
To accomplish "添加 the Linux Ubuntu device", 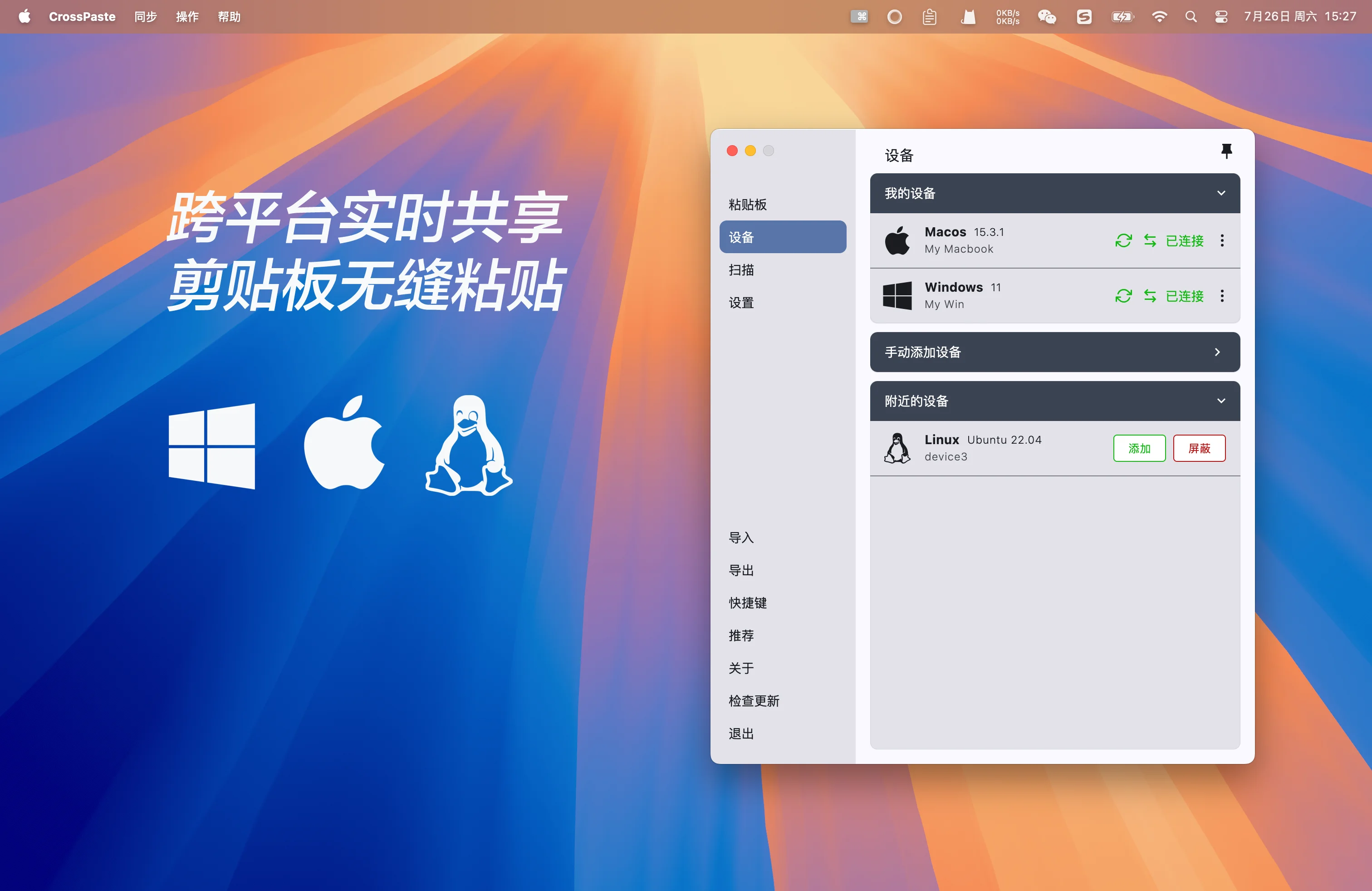I will pos(1140,448).
